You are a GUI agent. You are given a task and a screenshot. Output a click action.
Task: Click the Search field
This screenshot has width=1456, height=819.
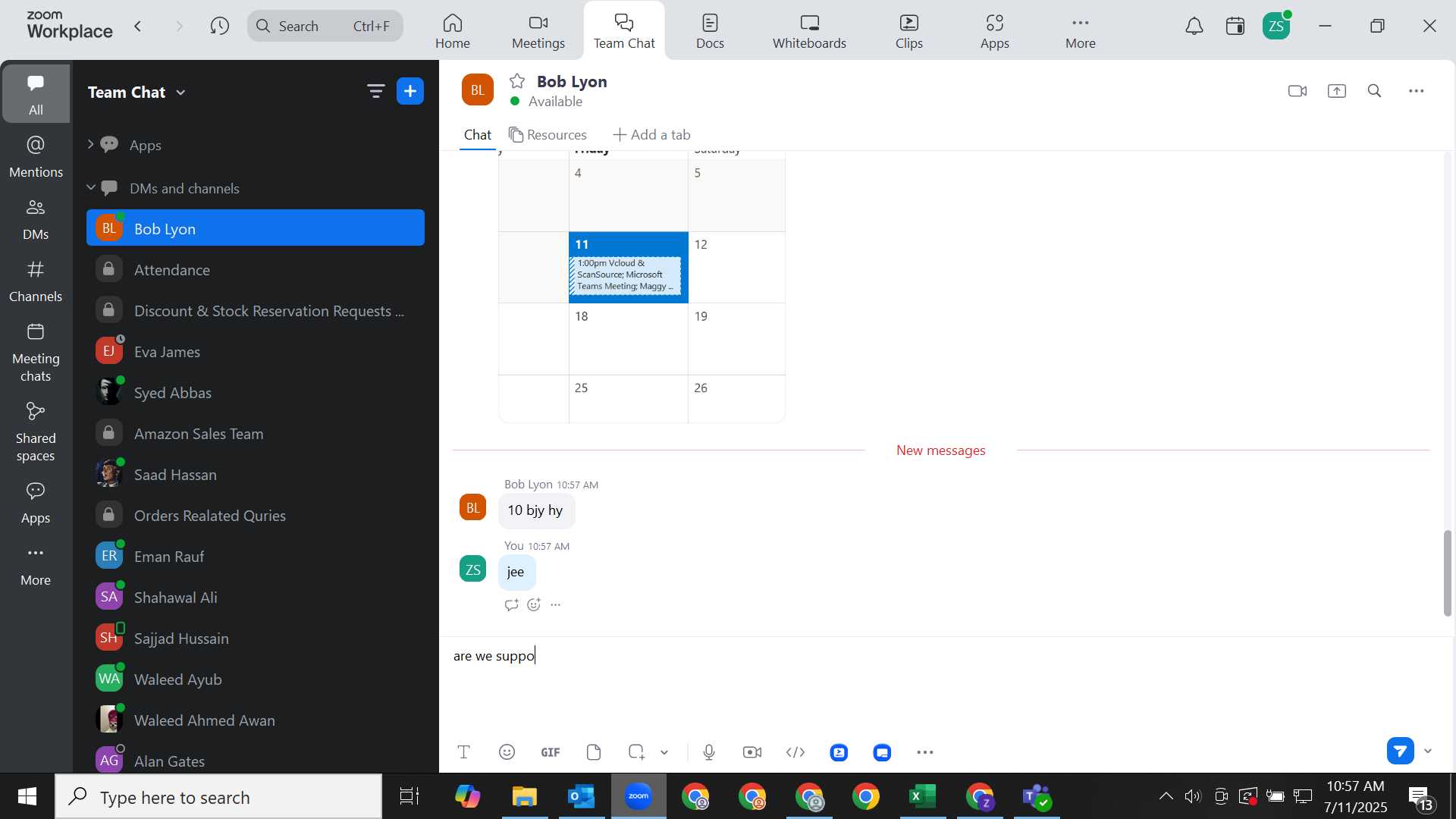pyautogui.click(x=325, y=27)
